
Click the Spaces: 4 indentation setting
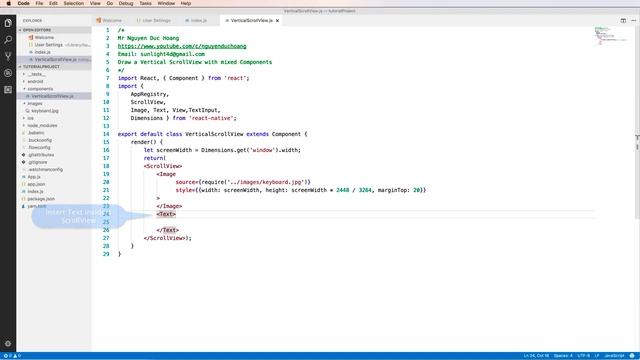[563, 356]
